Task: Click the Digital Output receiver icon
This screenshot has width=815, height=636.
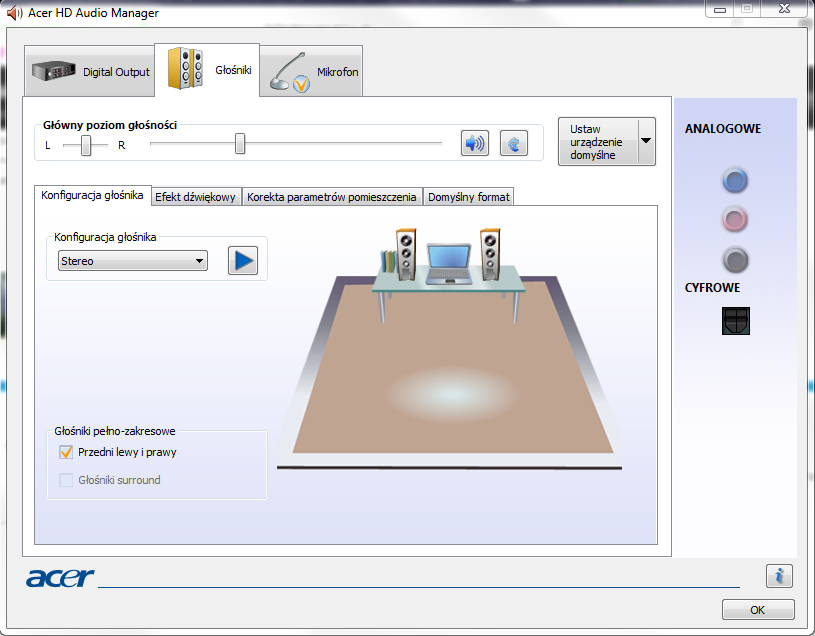Action: pyautogui.click(x=54, y=71)
